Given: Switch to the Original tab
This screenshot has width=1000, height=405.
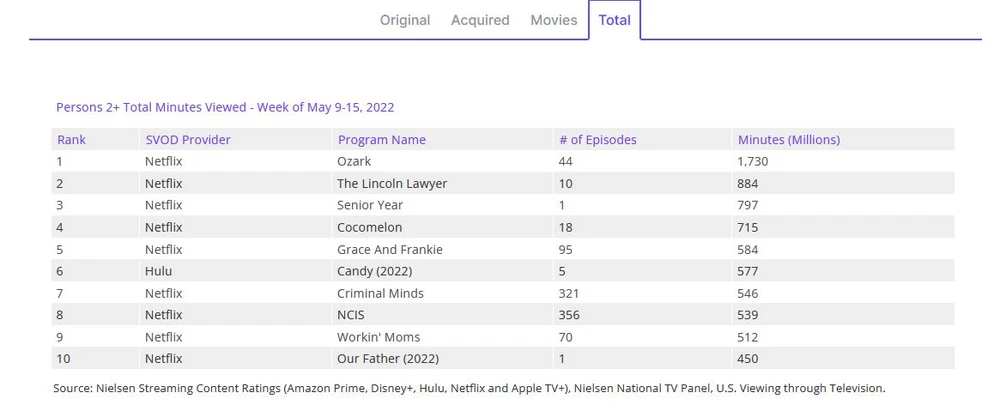Looking at the screenshot, I should click(405, 20).
